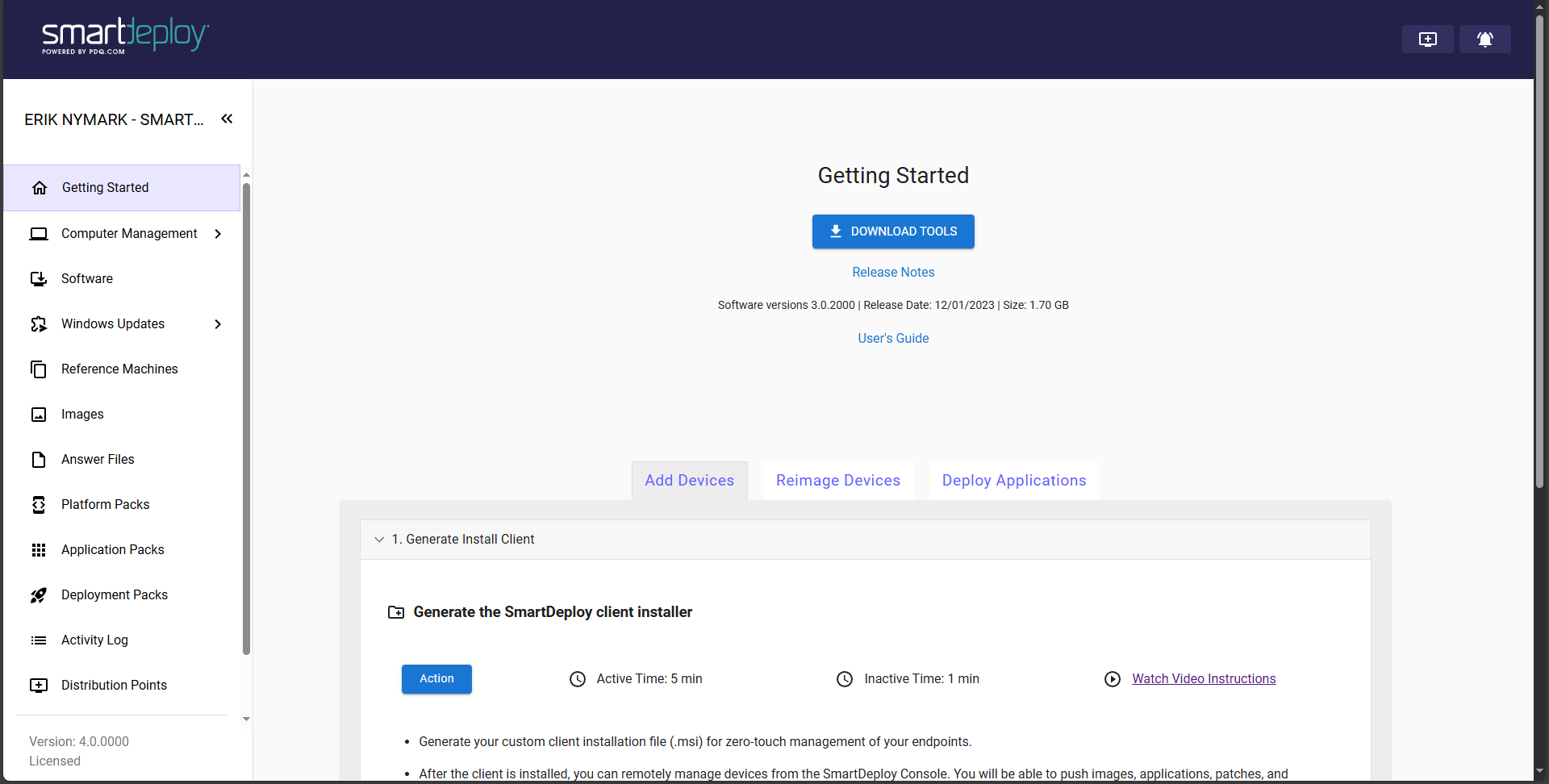Open the Release Notes link
This screenshot has width=1549, height=784.
pyautogui.click(x=892, y=272)
